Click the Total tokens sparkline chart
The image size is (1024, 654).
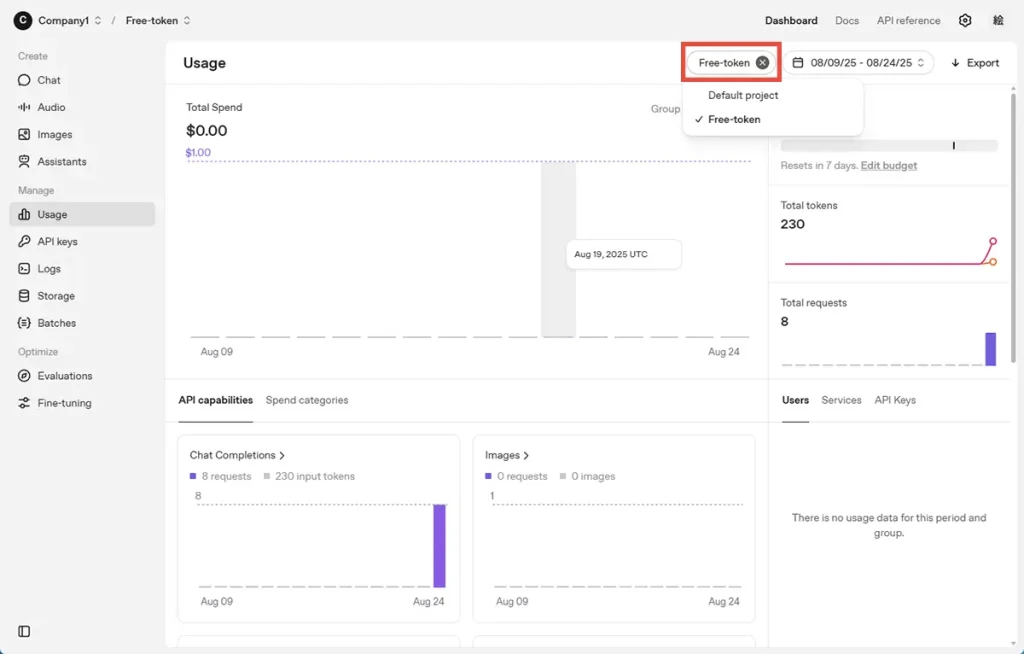[889, 252]
